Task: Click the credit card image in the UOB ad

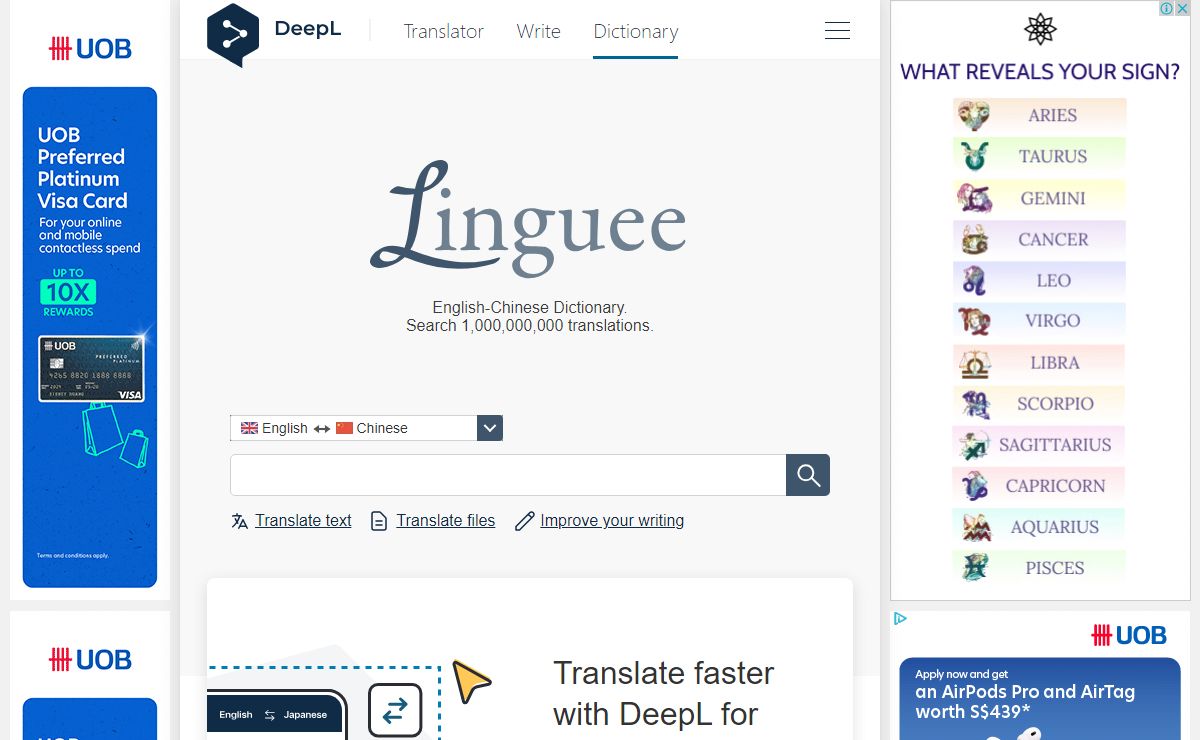Action: tap(91, 369)
